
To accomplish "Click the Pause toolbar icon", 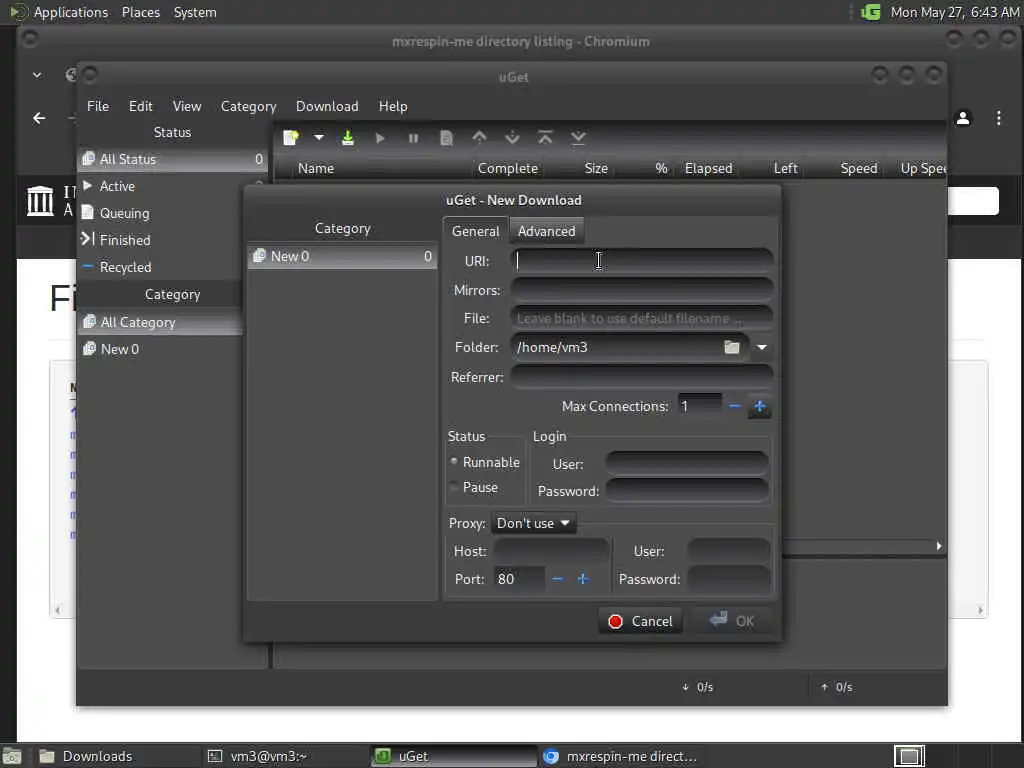I will [413, 138].
